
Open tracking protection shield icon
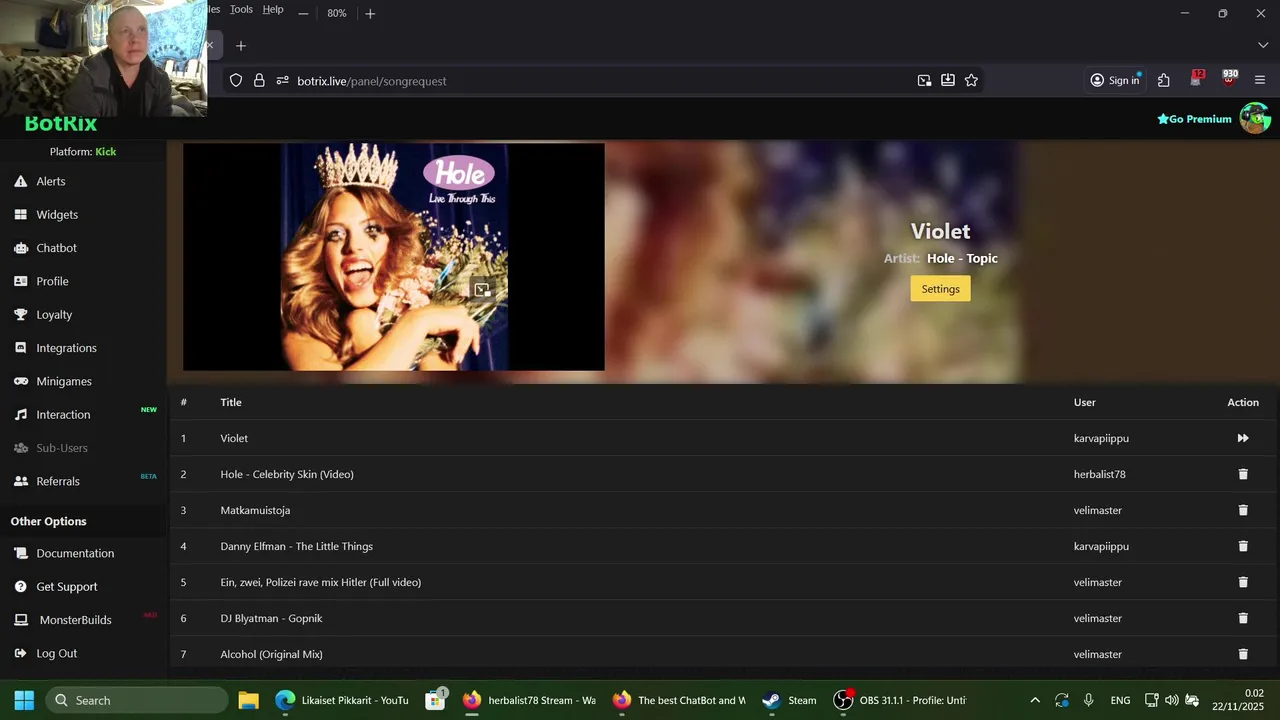(236, 81)
